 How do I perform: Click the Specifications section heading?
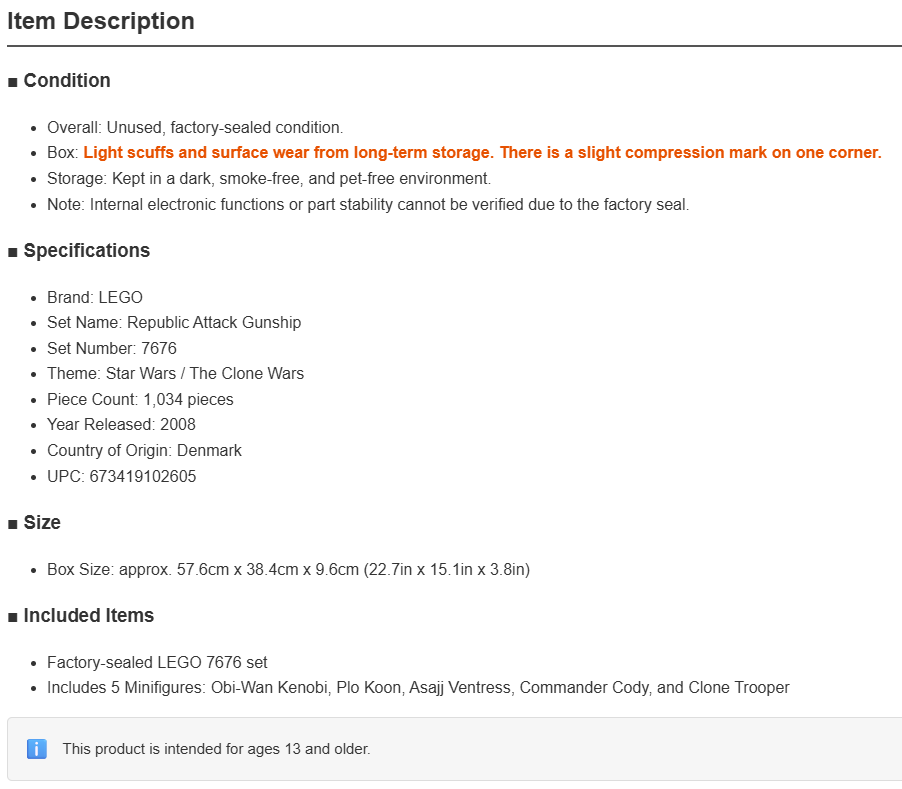[x=86, y=251]
